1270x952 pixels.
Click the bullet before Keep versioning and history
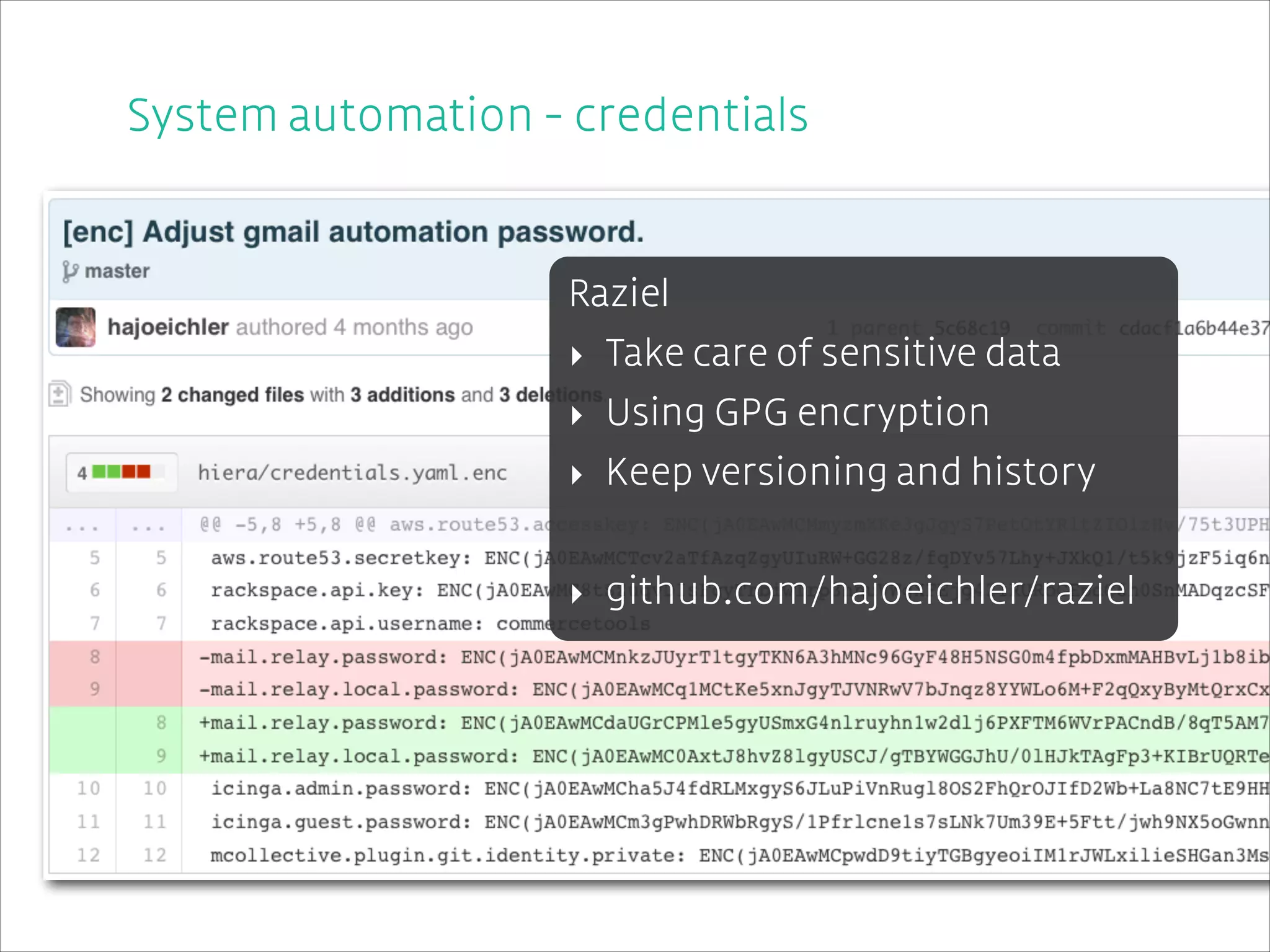tap(577, 475)
